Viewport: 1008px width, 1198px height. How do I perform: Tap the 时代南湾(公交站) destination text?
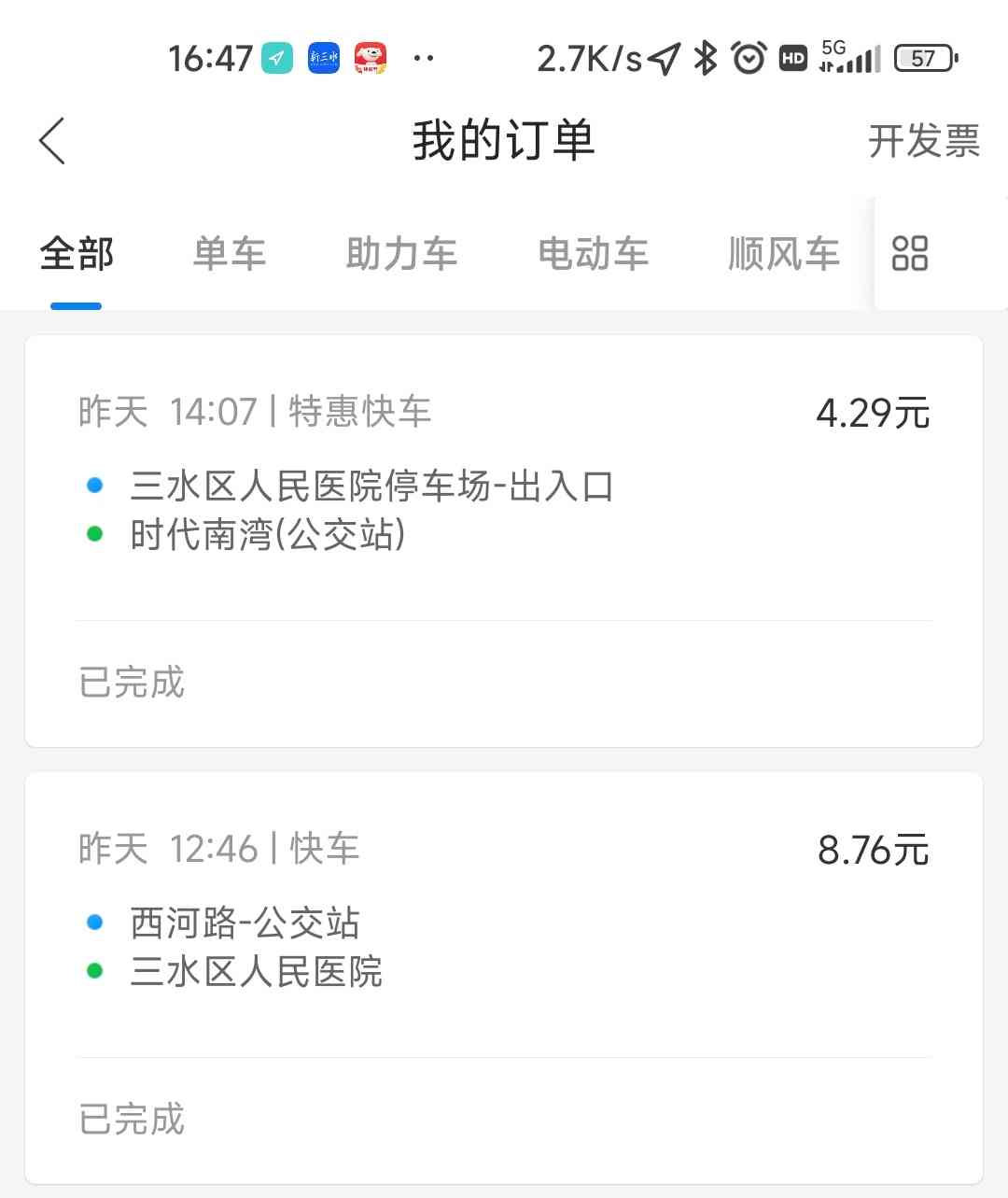(x=268, y=535)
